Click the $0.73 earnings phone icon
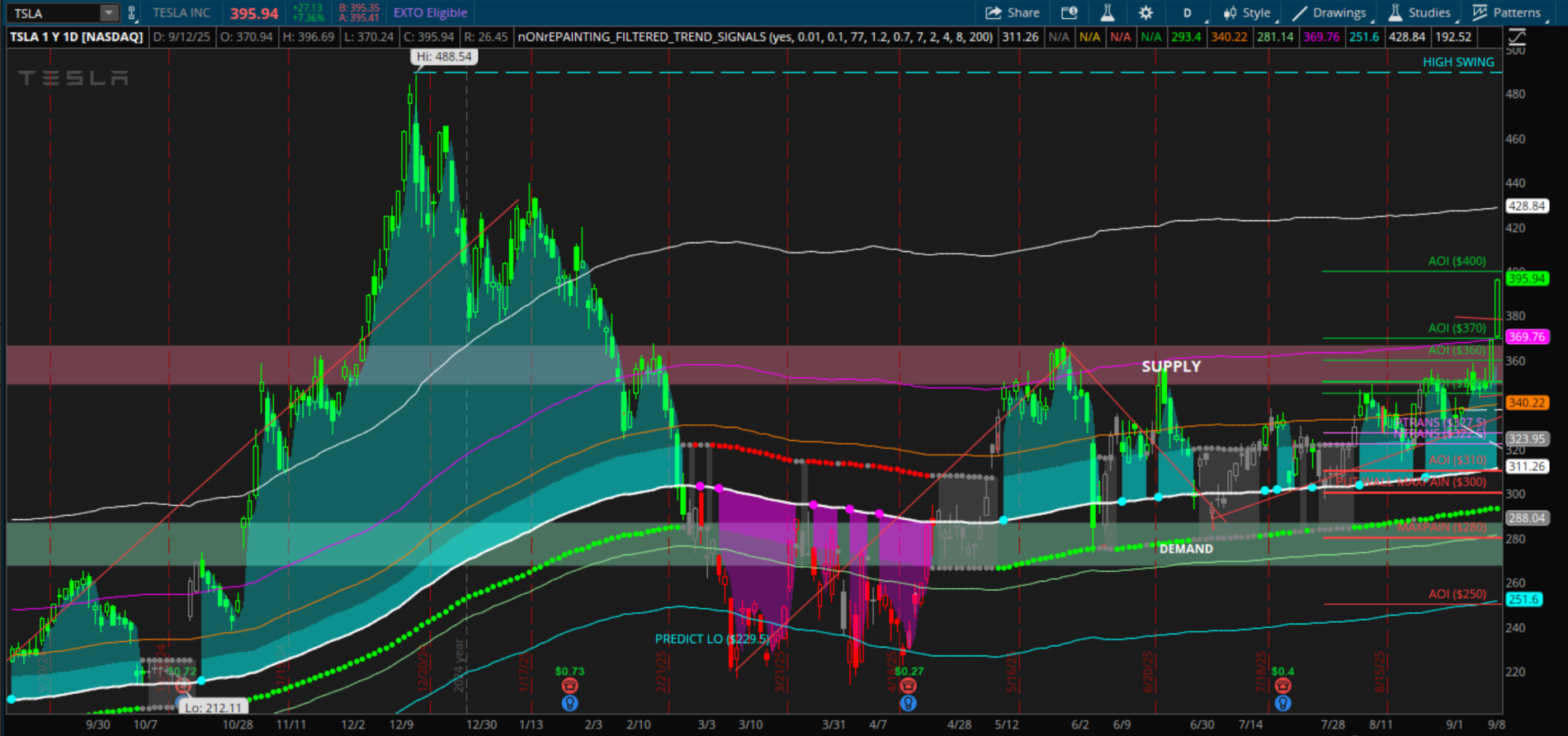The height and width of the screenshot is (736, 1568). coord(569,686)
